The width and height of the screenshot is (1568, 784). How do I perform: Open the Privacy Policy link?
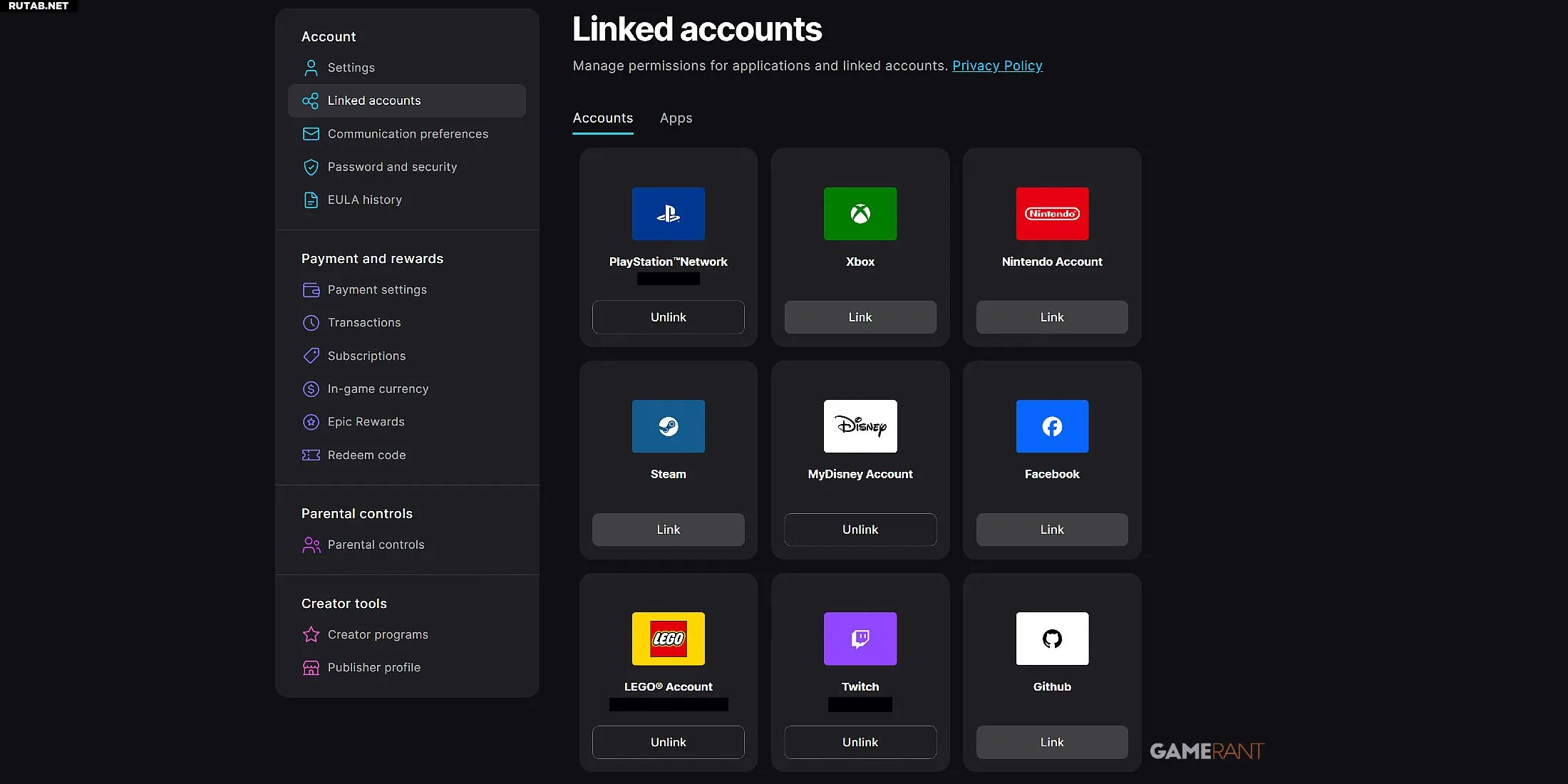click(997, 66)
